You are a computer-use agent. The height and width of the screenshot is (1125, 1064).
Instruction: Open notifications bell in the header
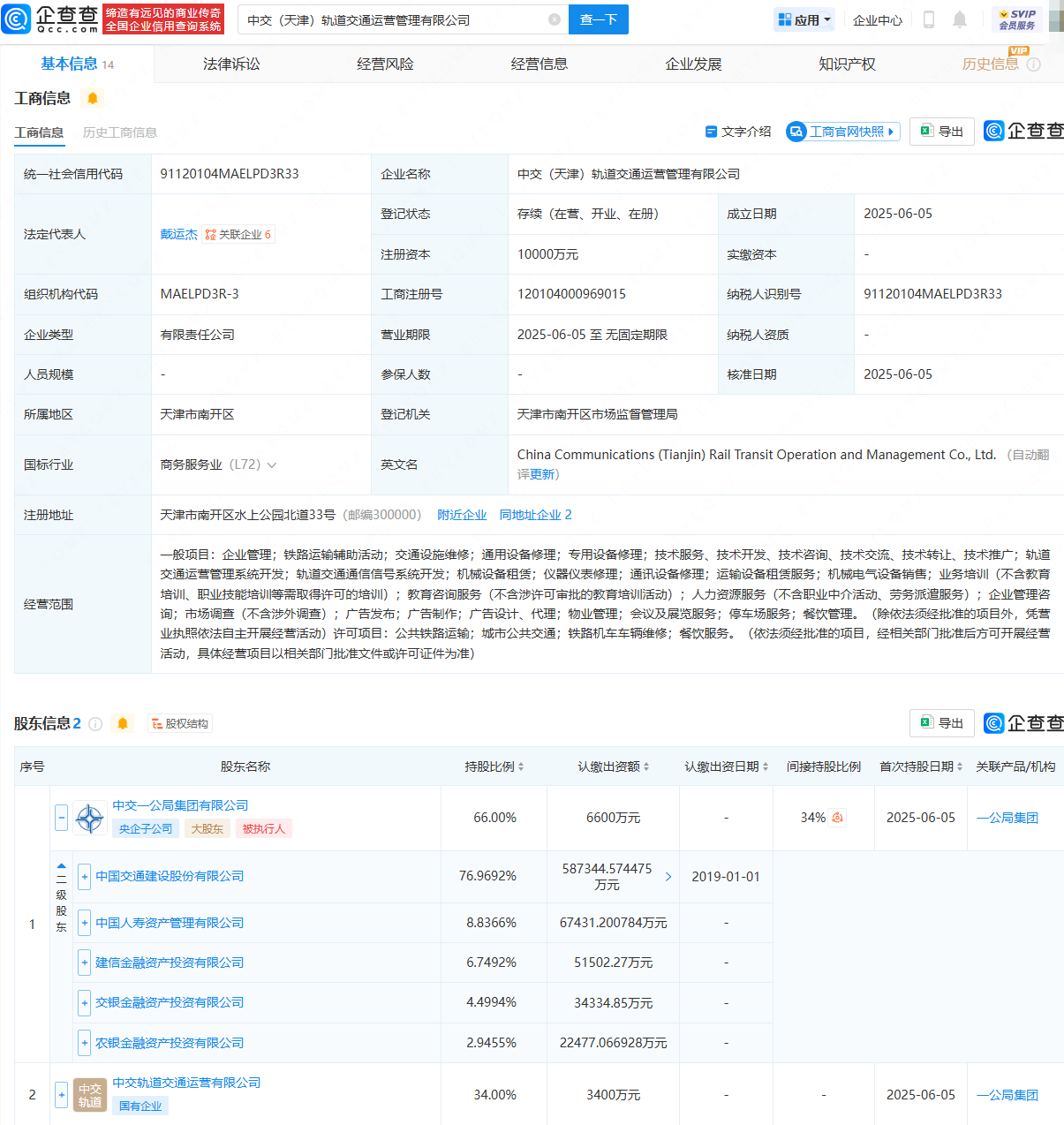960,19
